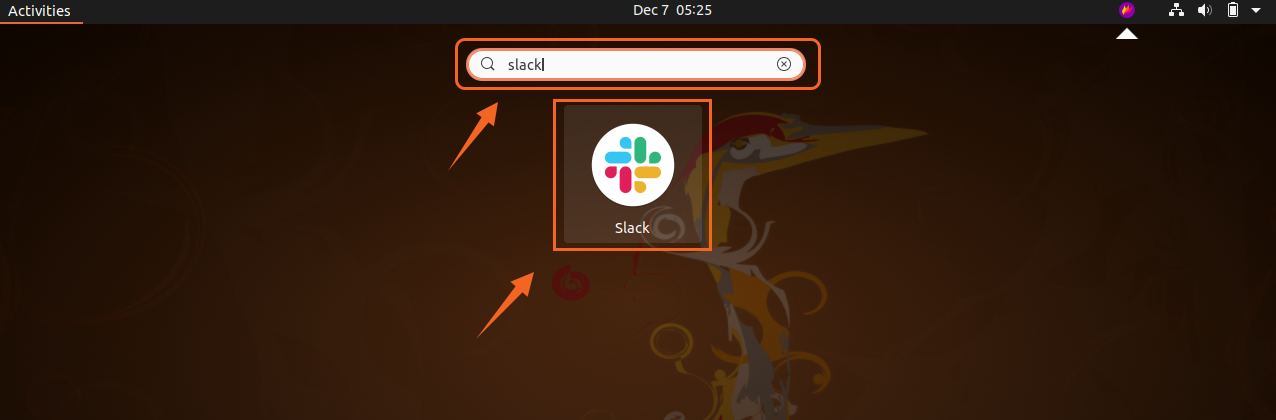Screen dimensions: 1276x420
Task: Select the highlighted Slack result tile
Action: [x=632, y=174]
